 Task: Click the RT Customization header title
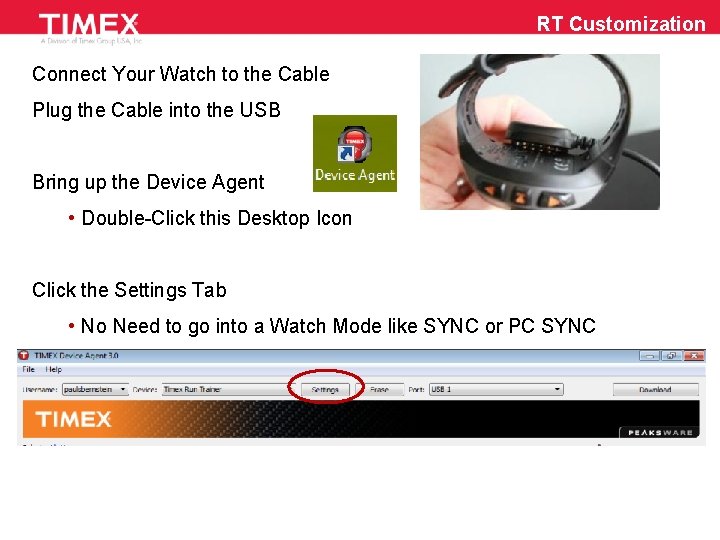[x=621, y=24]
